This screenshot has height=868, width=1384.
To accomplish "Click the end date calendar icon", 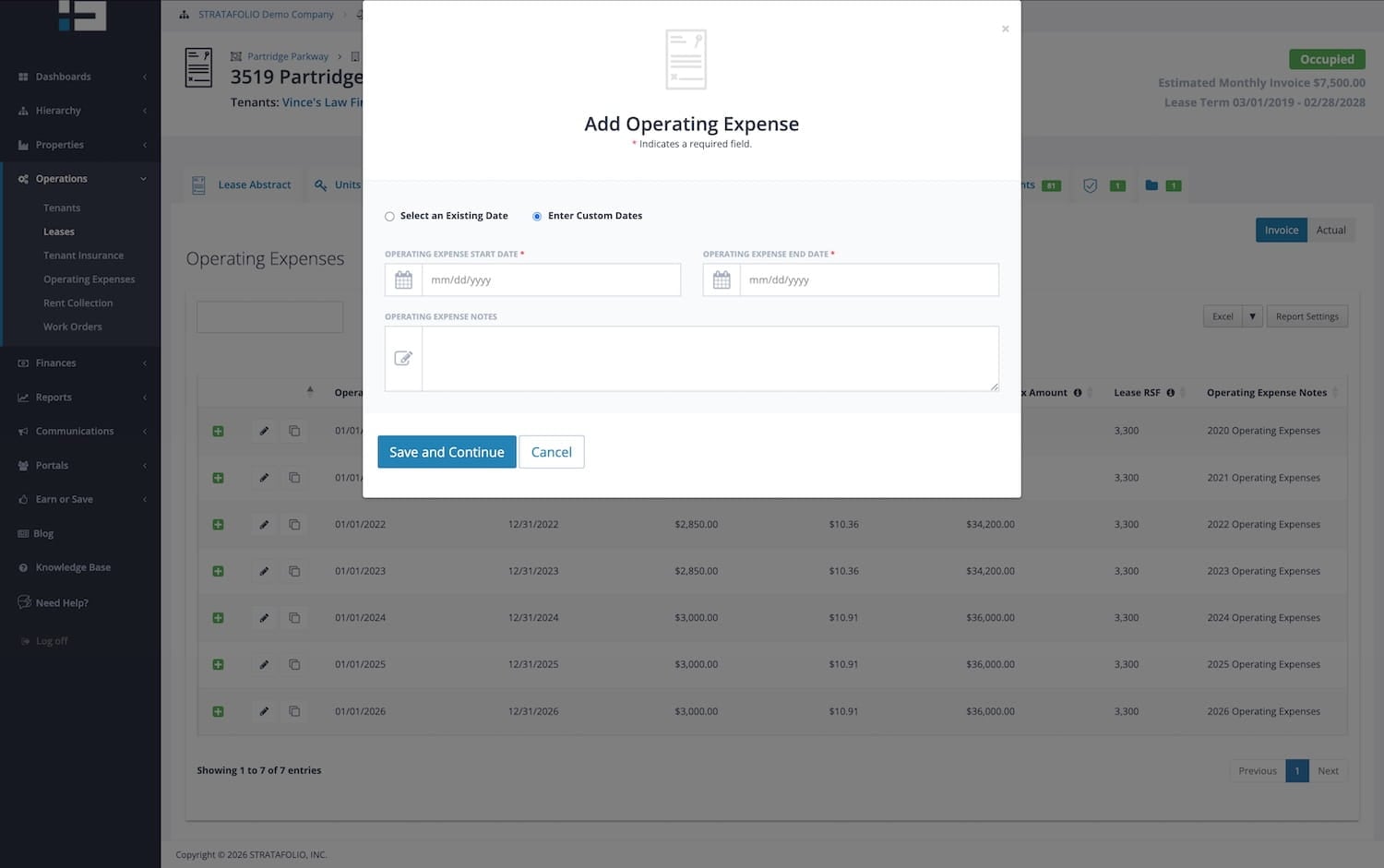I will tap(722, 280).
